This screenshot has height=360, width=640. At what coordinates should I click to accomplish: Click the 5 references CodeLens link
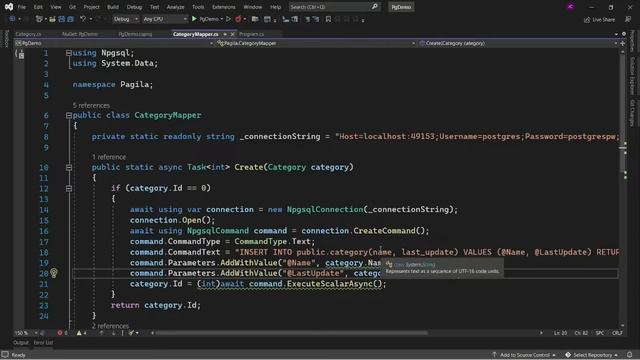(x=91, y=105)
